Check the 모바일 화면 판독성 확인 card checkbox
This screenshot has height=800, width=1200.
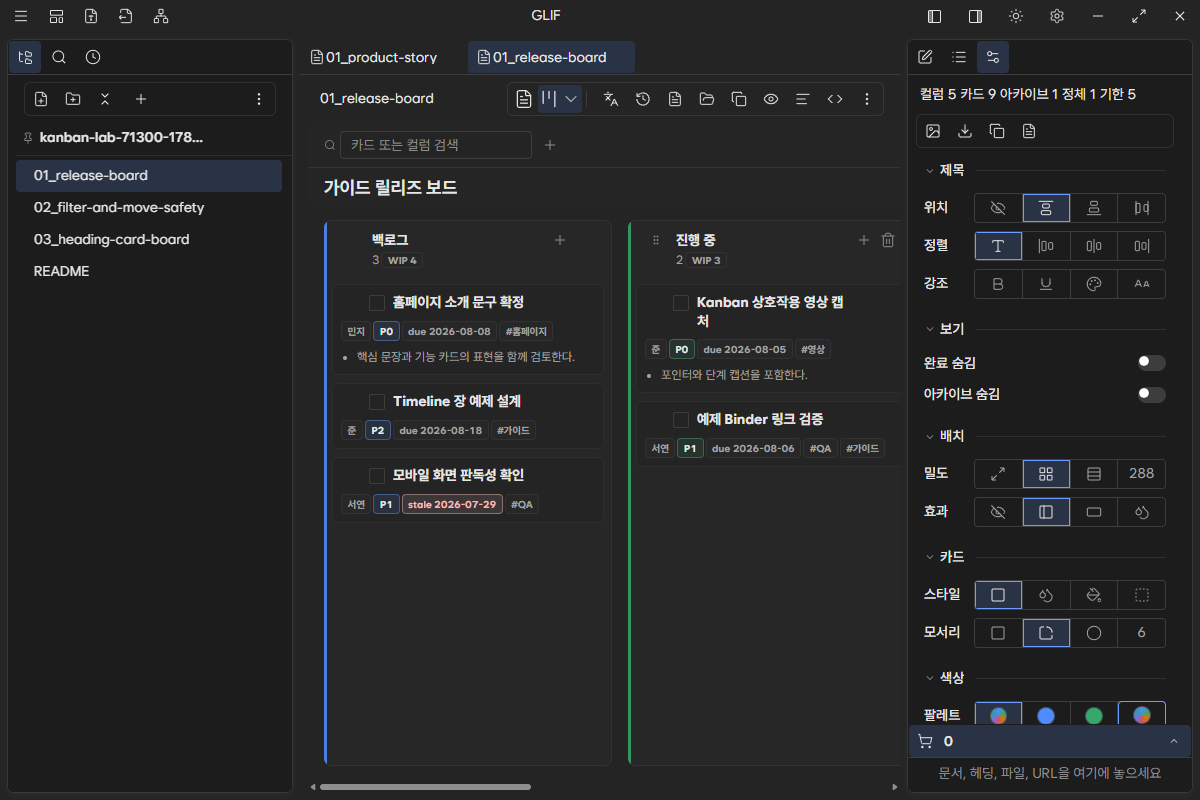tap(377, 476)
